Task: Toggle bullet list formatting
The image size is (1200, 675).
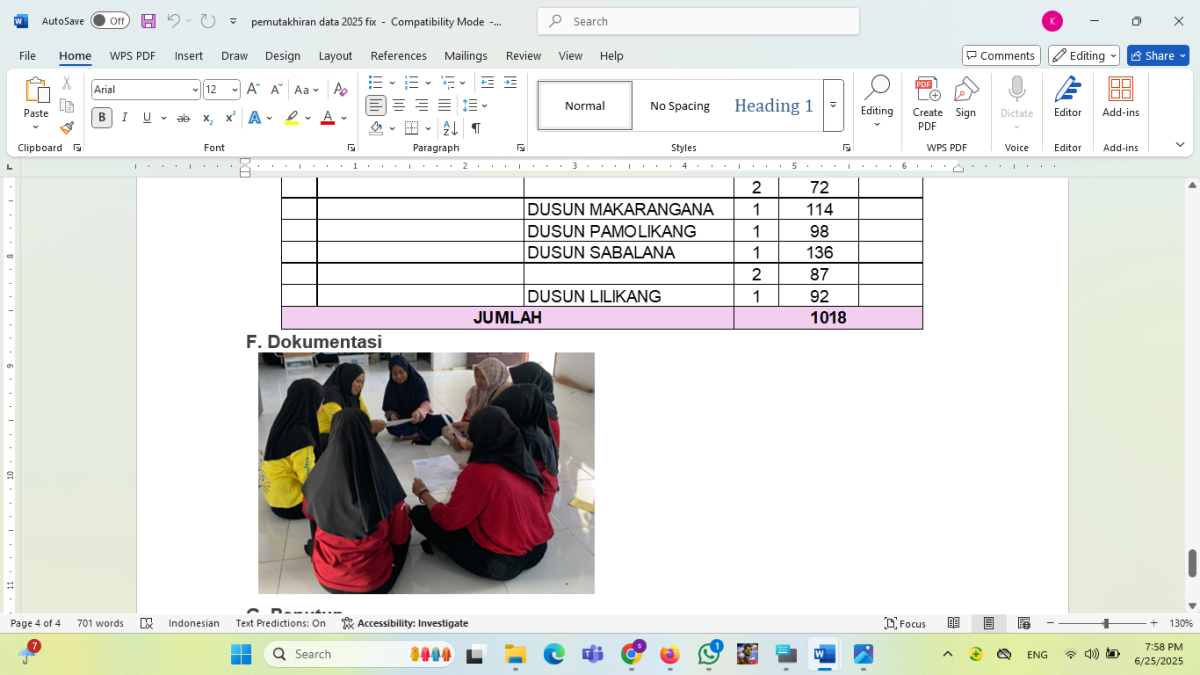Action: (376, 84)
